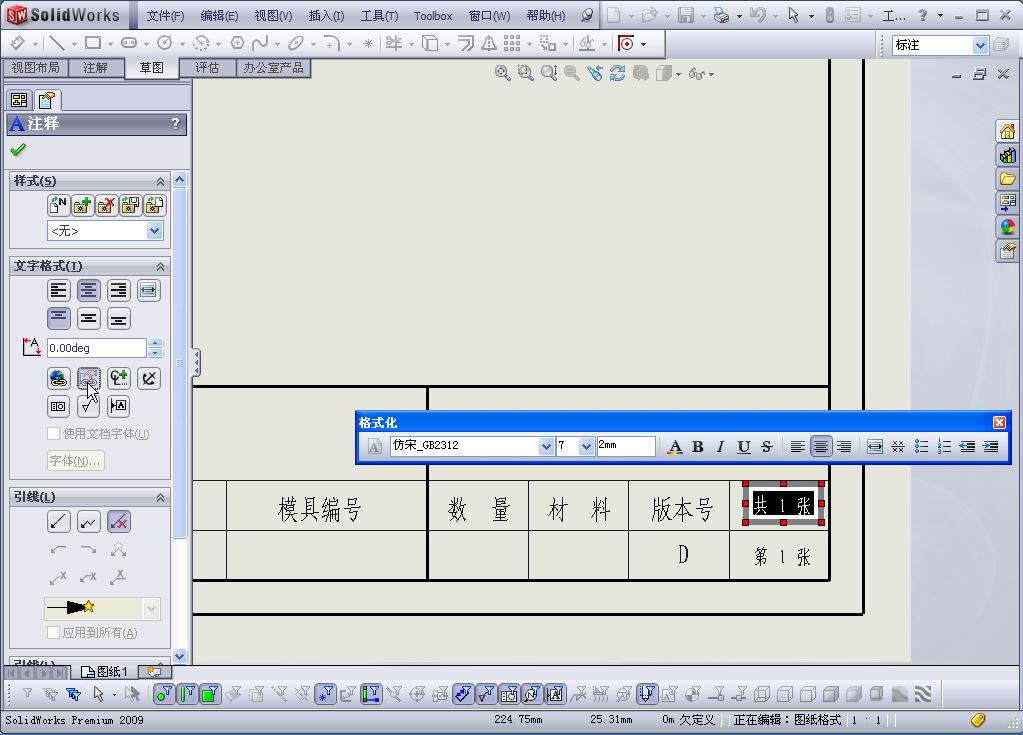The image size is (1023, 735).
Task: Click the line sketch tool
Action: click(57, 44)
